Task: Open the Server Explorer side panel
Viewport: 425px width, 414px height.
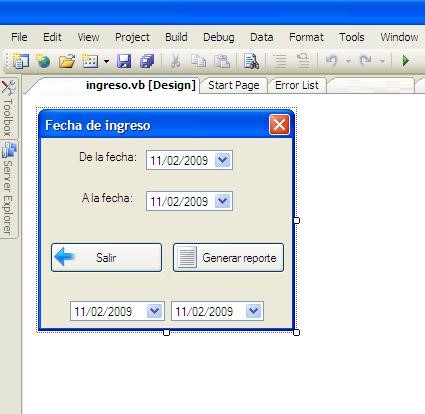Action: [8, 189]
